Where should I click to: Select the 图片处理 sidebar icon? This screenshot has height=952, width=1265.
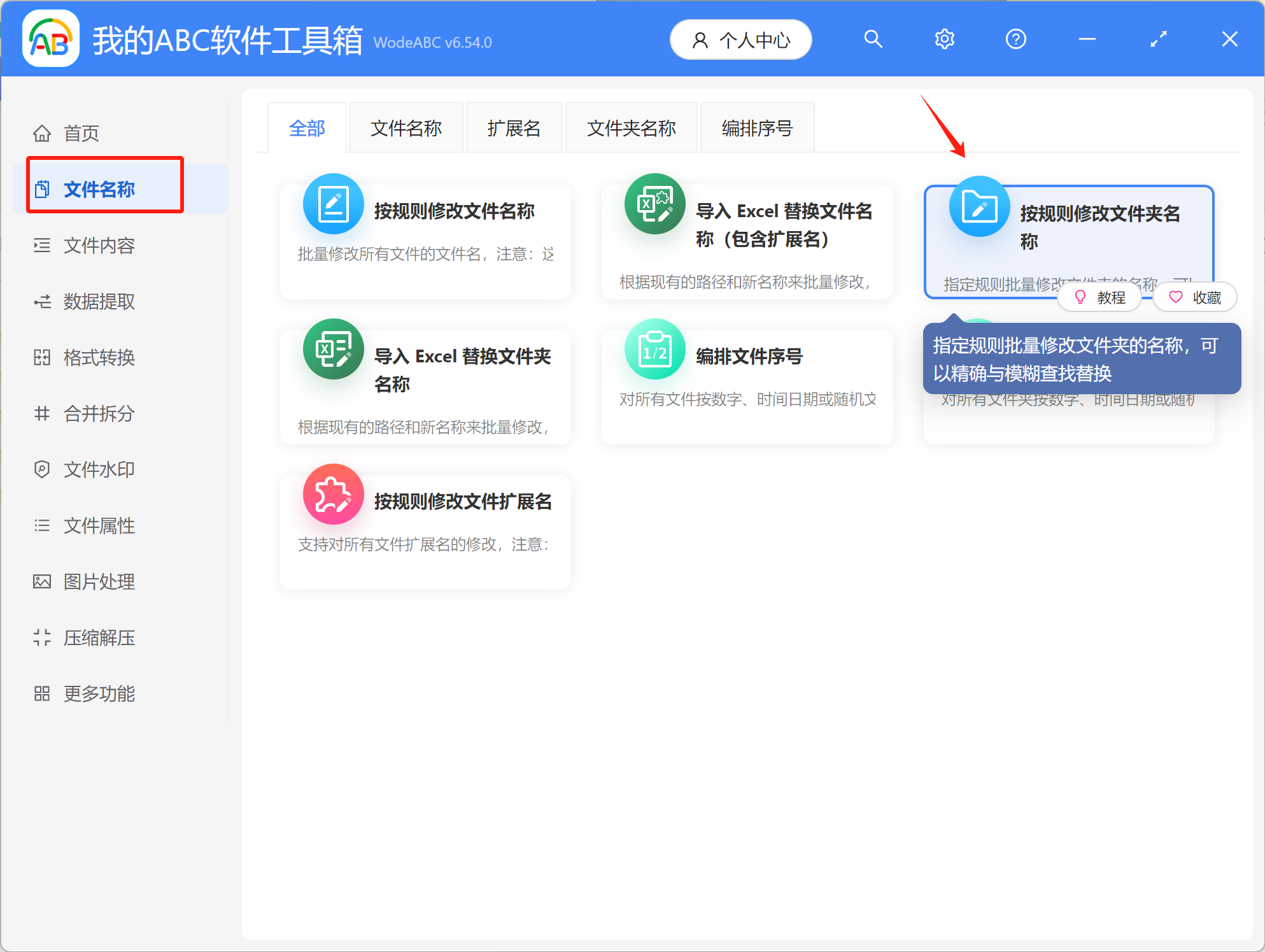(x=99, y=581)
